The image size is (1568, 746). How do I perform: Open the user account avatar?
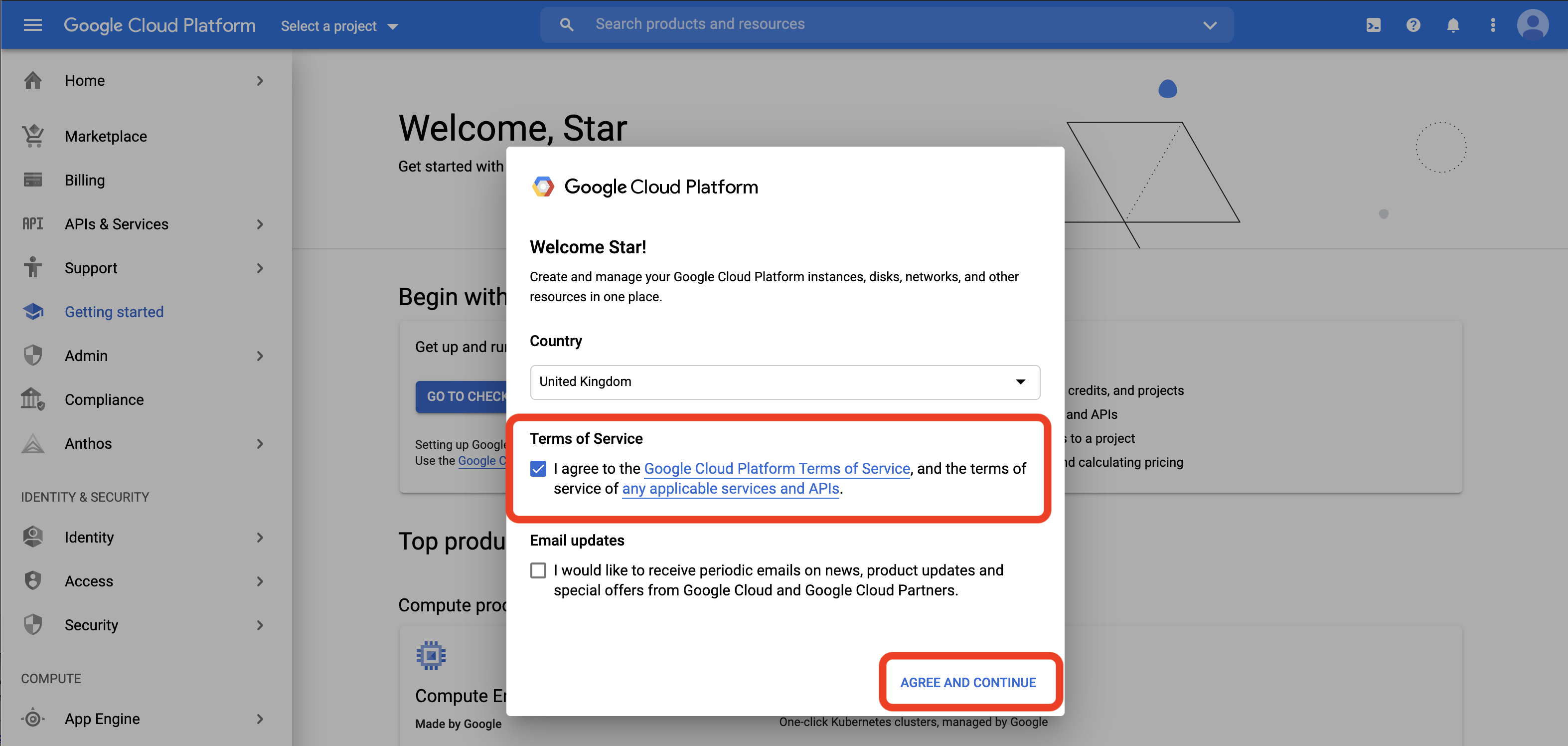click(x=1533, y=25)
